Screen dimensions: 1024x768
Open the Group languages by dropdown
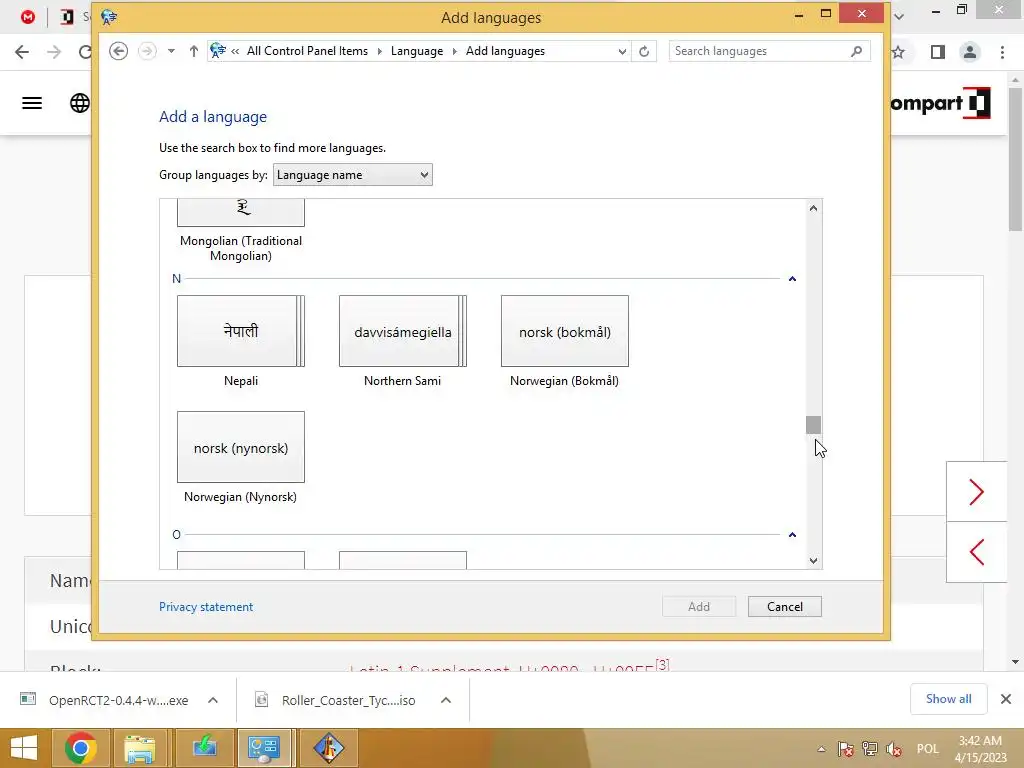[353, 175]
